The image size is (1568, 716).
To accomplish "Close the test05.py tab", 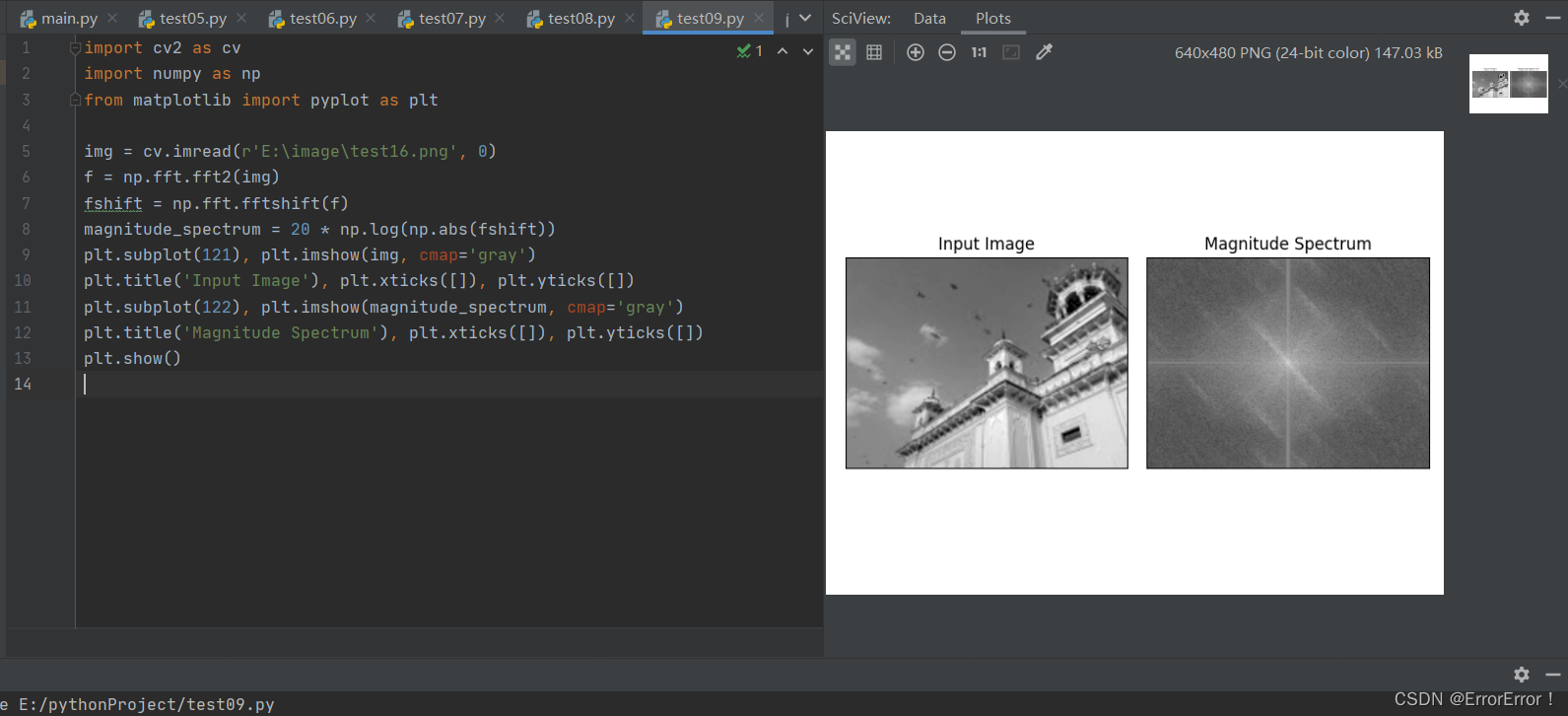I will tap(241, 18).
